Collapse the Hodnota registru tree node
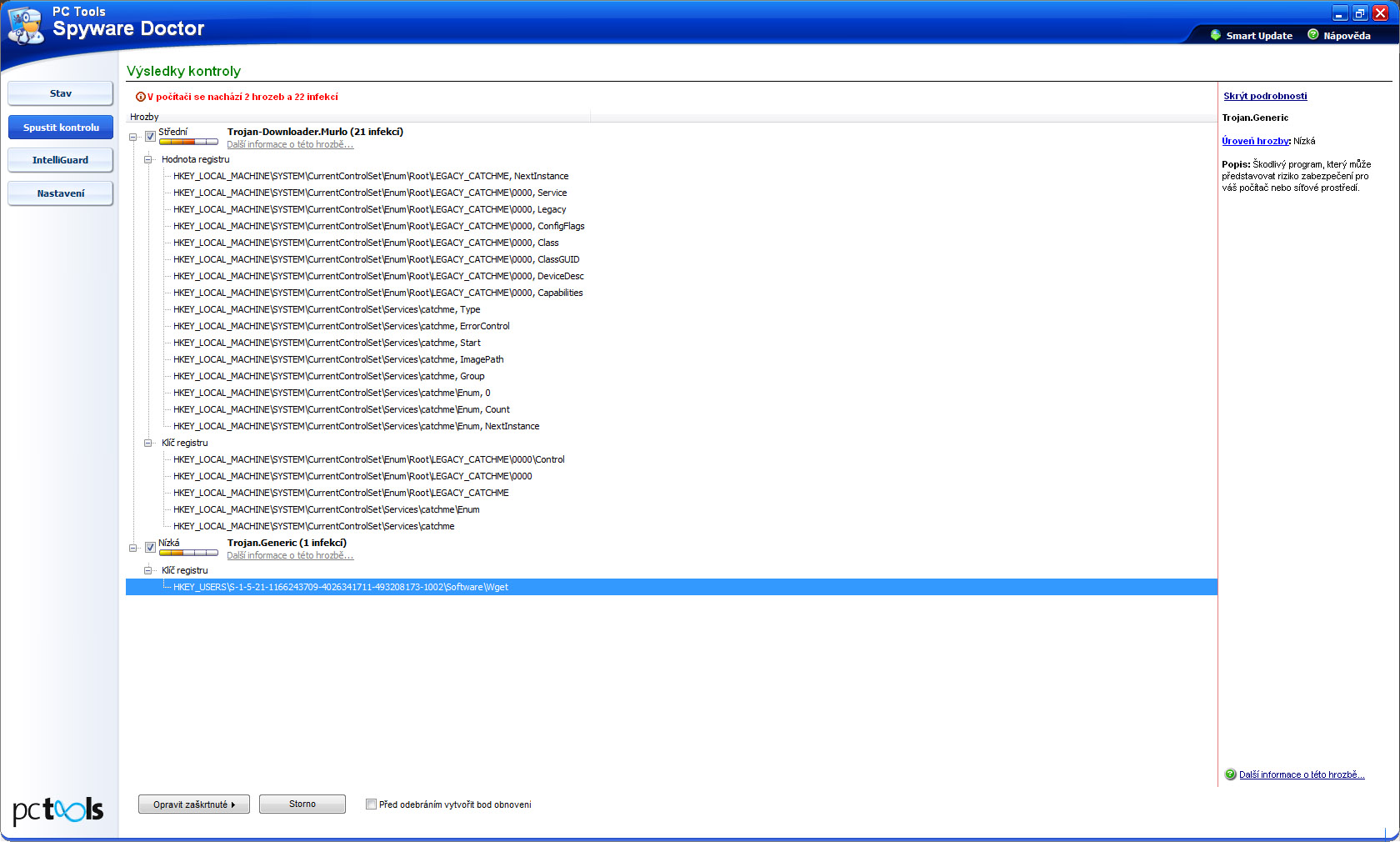 (x=148, y=159)
